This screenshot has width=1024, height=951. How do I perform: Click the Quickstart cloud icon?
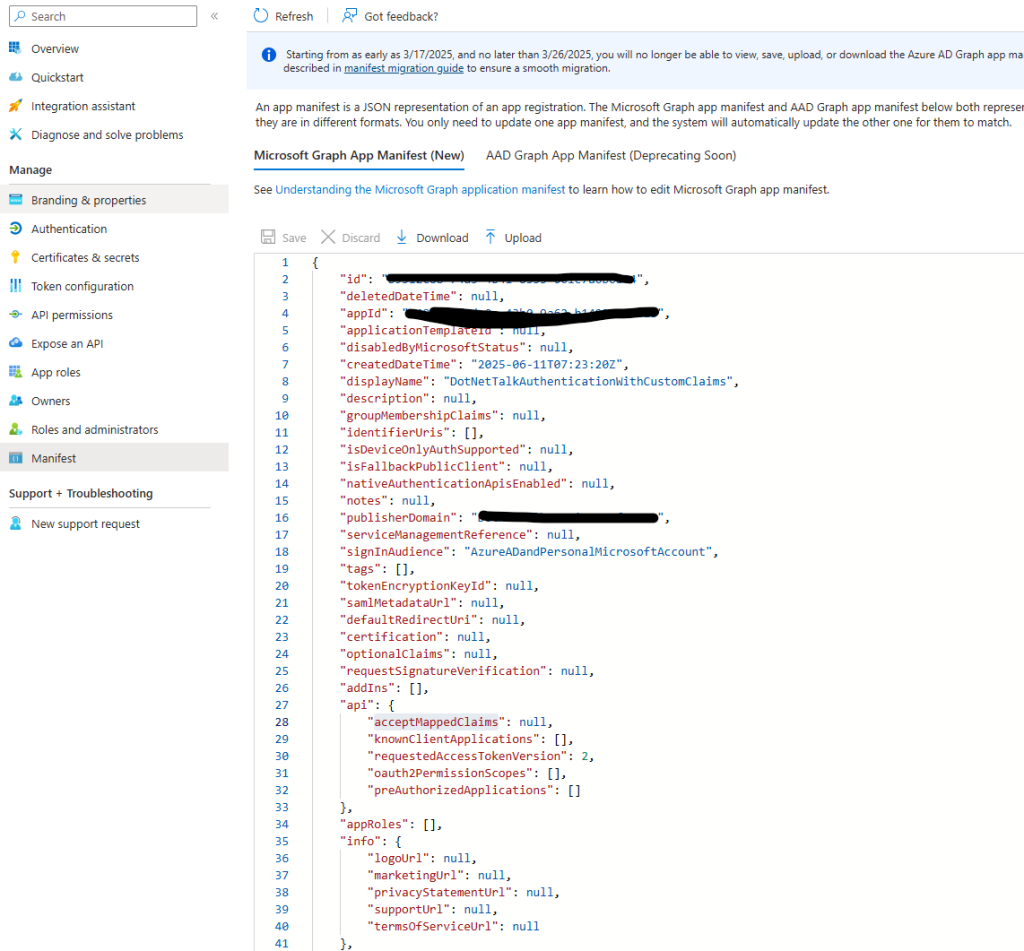pos(15,77)
